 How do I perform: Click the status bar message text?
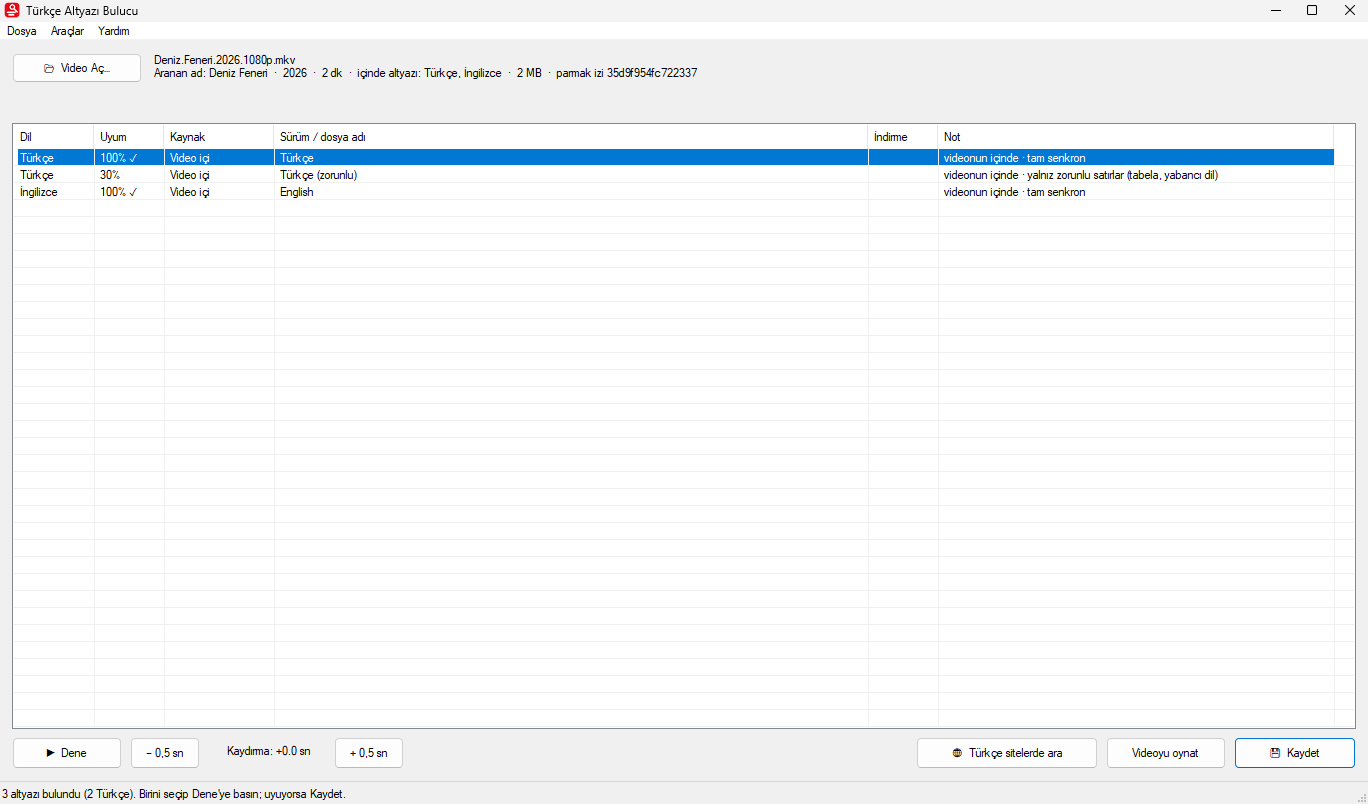coord(174,794)
